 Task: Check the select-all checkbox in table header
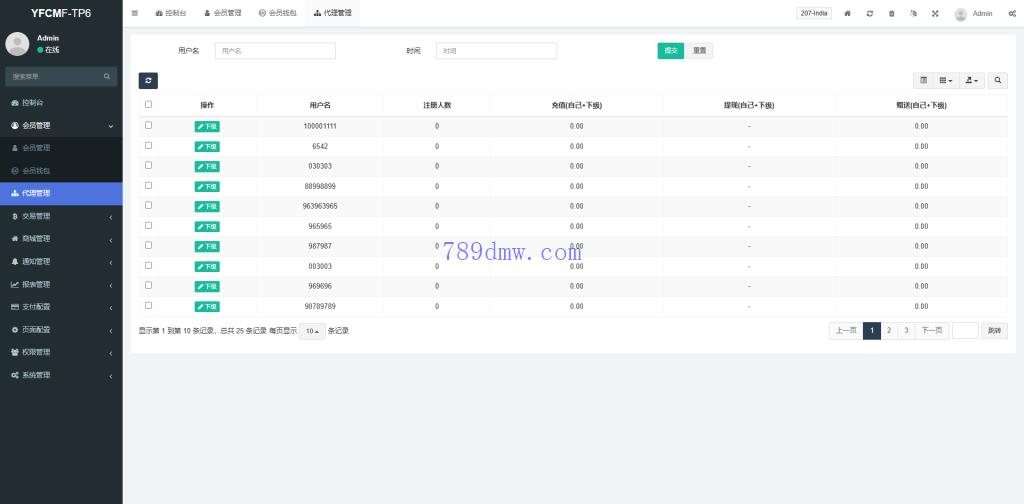(x=149, y=104)
